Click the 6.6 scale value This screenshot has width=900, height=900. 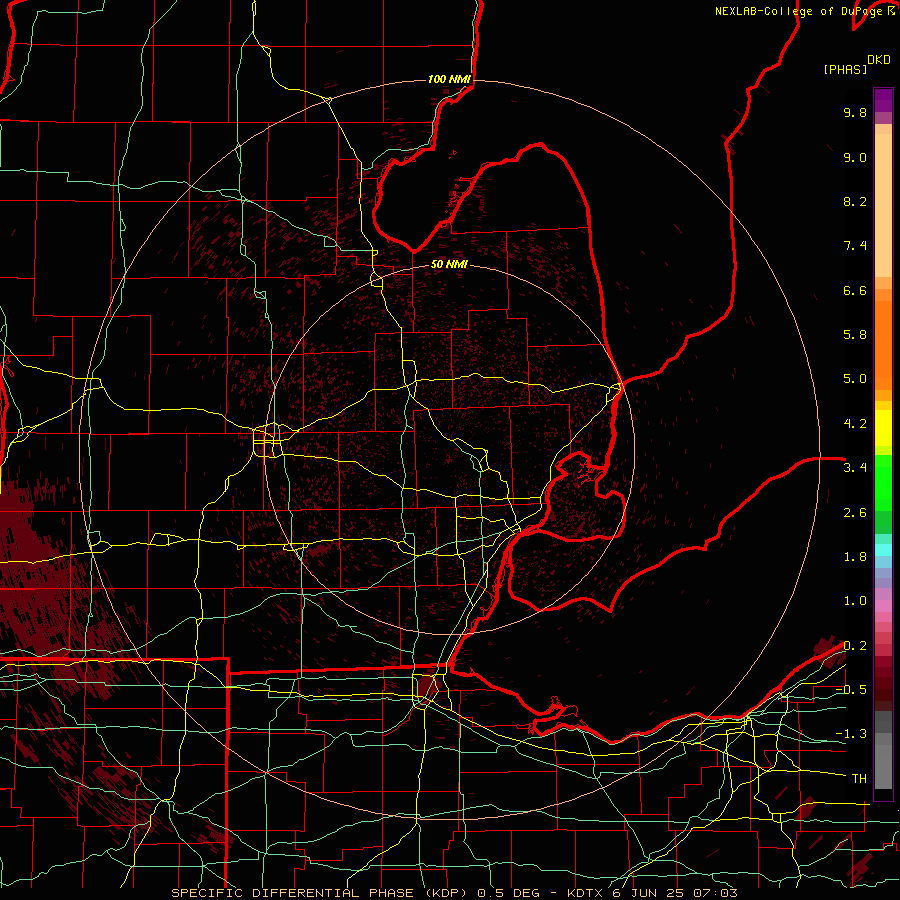tap(855, 290)
